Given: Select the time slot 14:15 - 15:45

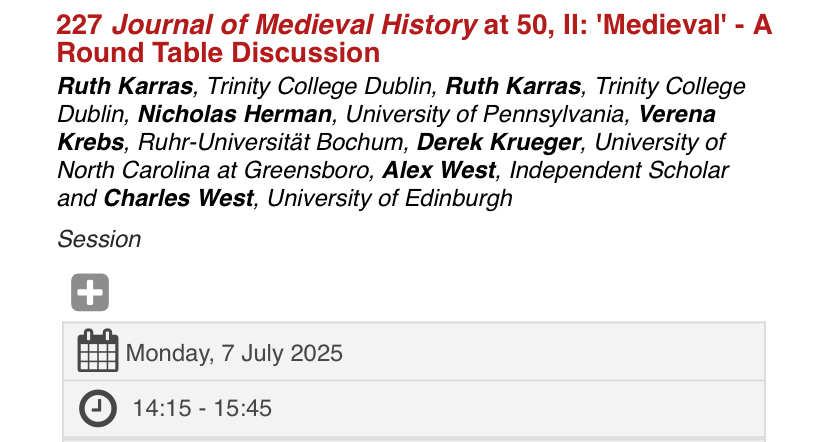Looking at the screenshot, I should pyautogui.click(x=202, y=408).
